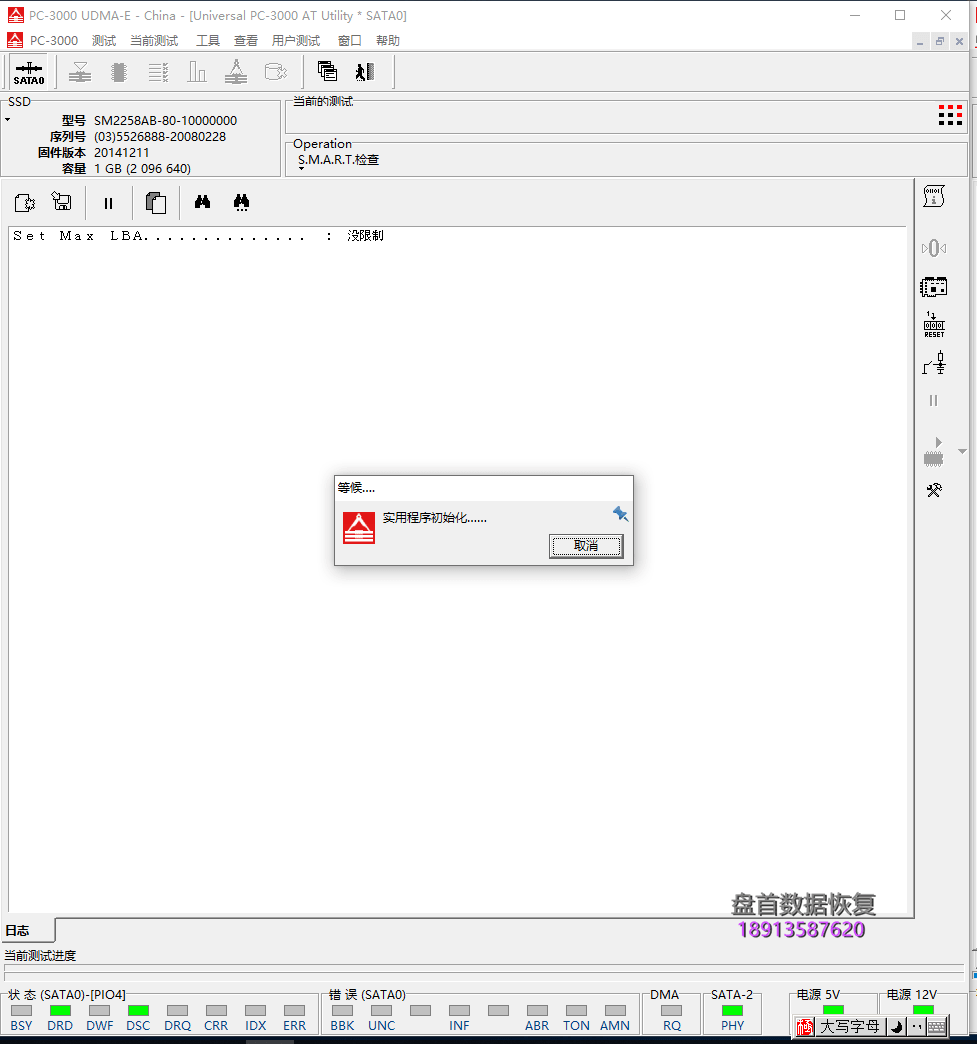Click the red and black dots grid icon
The width and height of the screenshot is (977, 1044).
tap(950, 115)
